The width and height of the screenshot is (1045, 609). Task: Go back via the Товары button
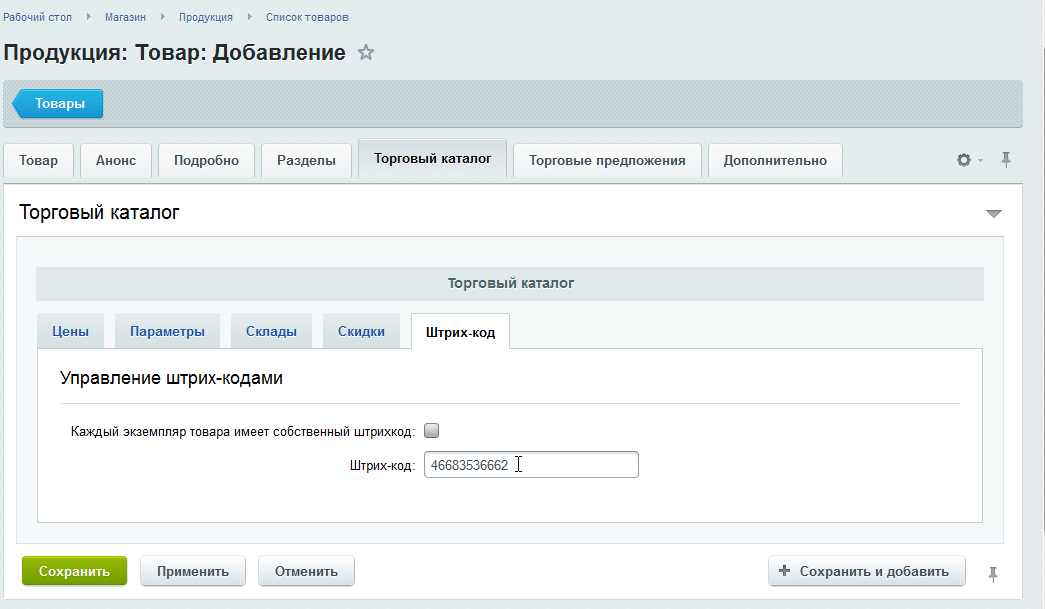(58, 103)
